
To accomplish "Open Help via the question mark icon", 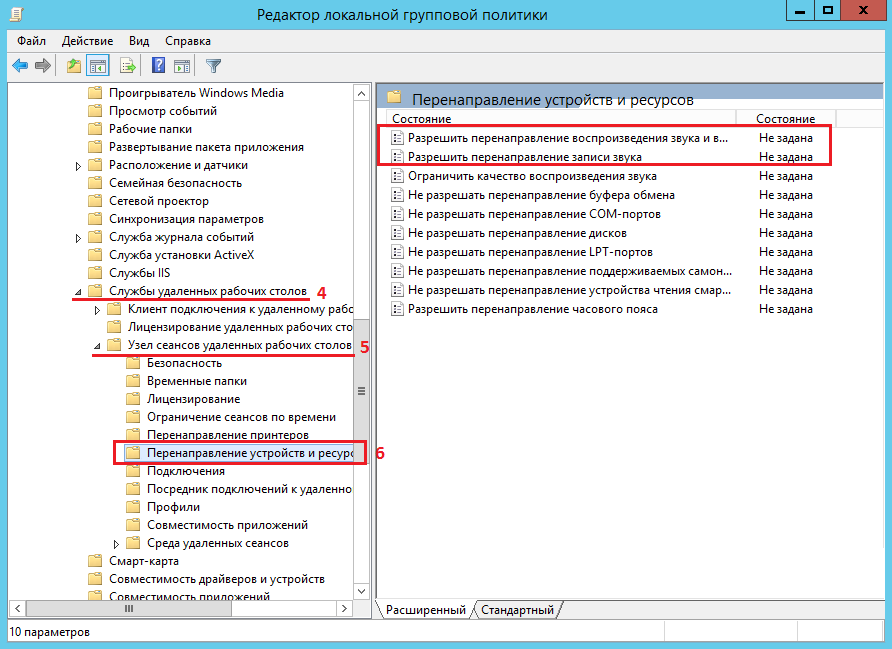I will tap(158, 66).
